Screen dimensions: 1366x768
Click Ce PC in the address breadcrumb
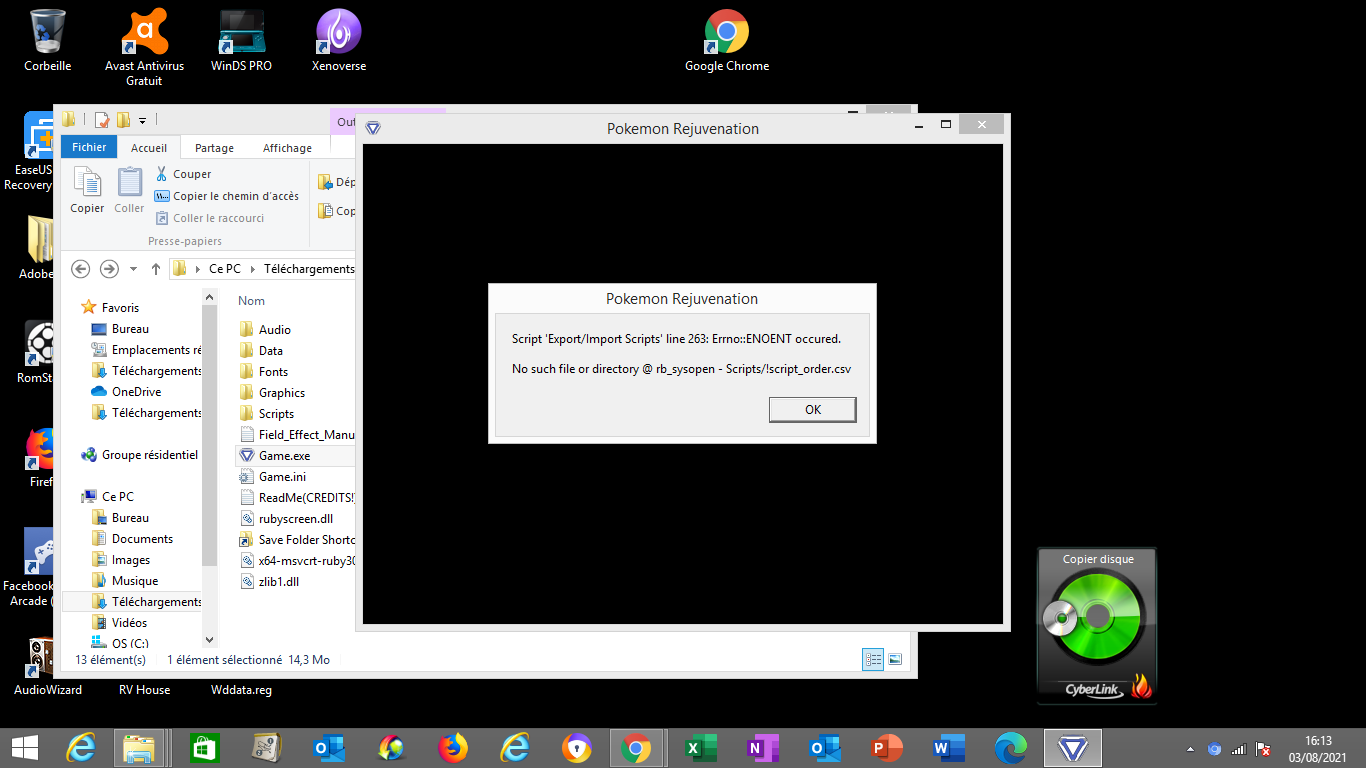click(224, 269)
